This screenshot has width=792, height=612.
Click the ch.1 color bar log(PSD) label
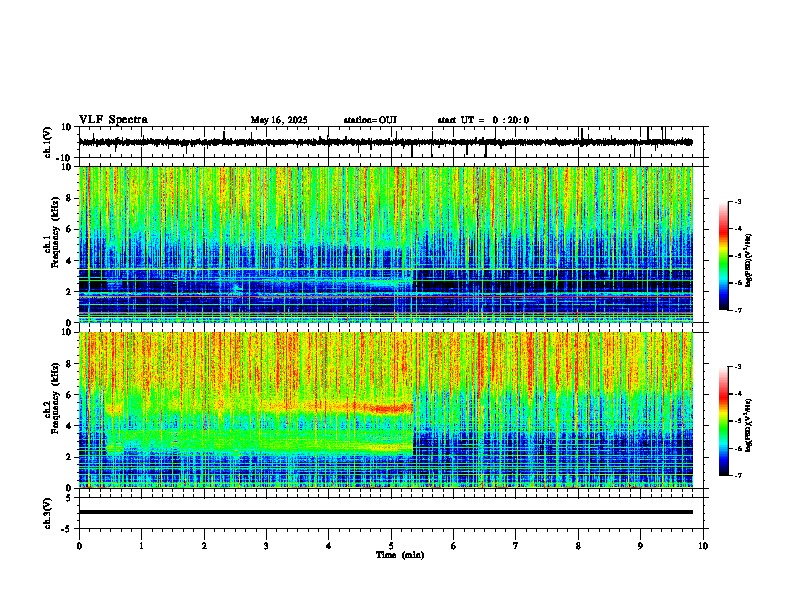click(749, 261)
